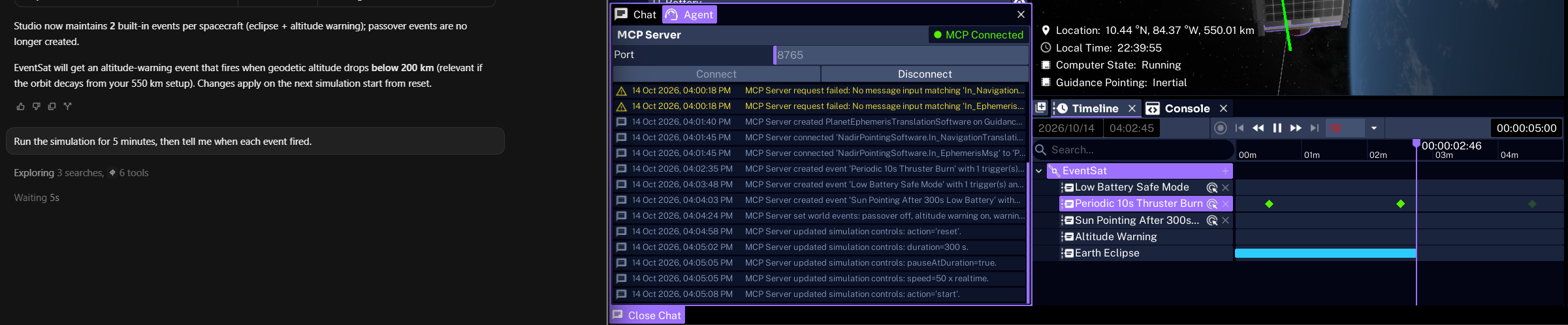The image size is (1568, 325).
Task: Click the Connect button
Action: point(716,74)
